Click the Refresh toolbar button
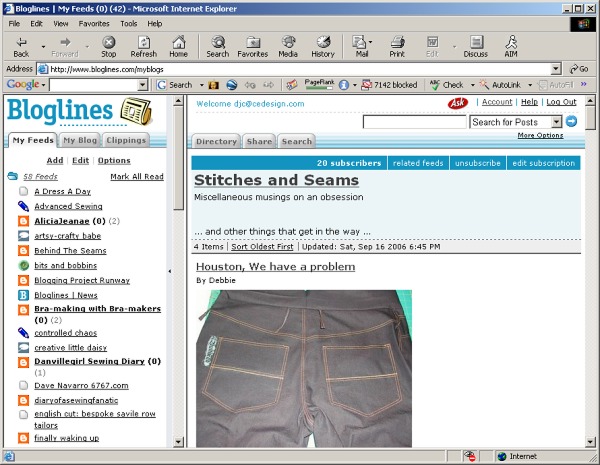Image resolution: width=600 pixels, height=465 pixels. click(143, 46)
